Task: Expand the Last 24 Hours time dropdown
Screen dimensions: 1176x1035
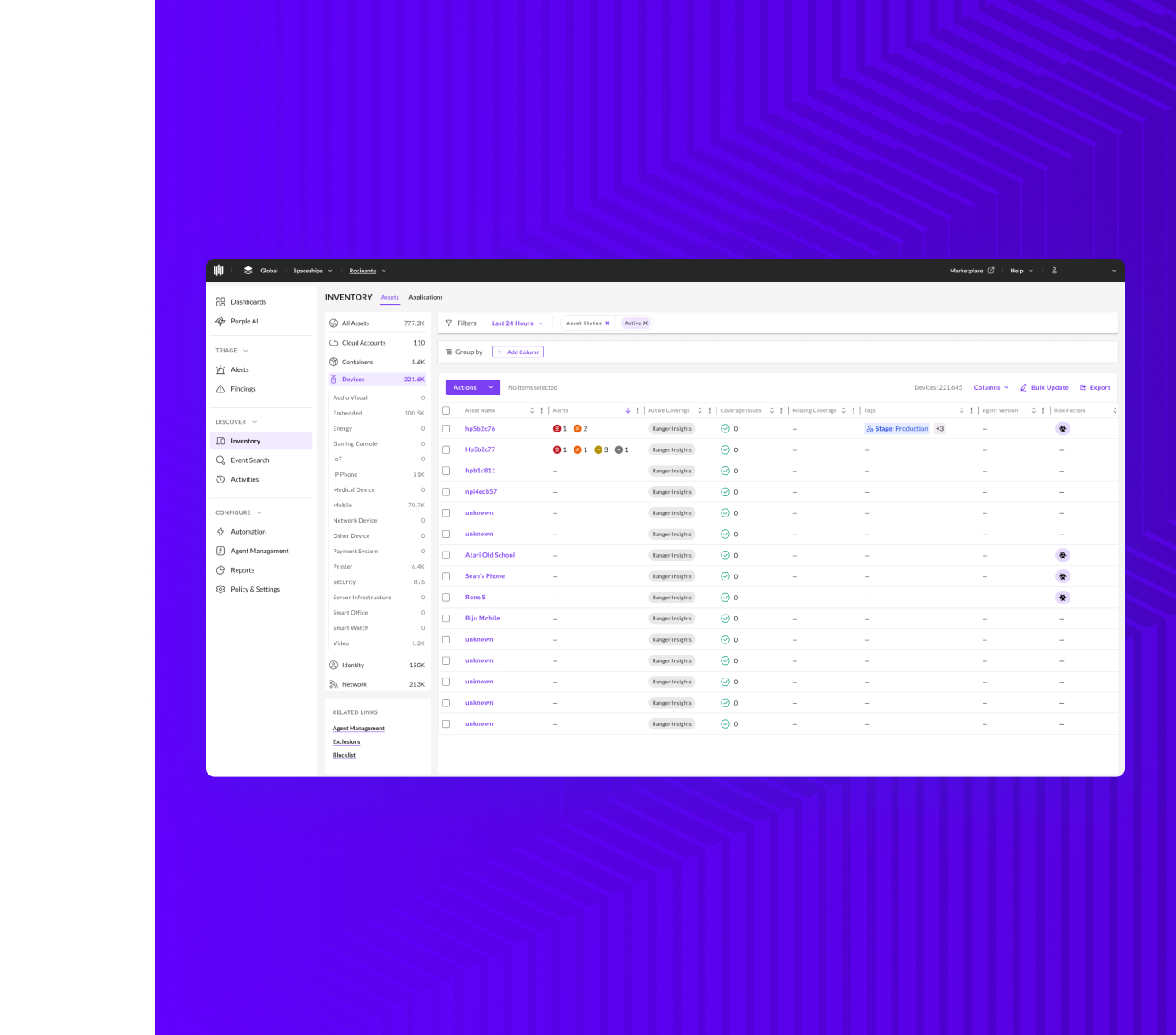Action: click(x=517, y=323)
